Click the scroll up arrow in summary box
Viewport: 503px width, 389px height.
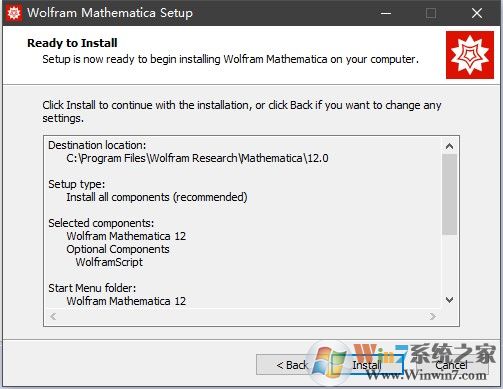coord(449,146)
